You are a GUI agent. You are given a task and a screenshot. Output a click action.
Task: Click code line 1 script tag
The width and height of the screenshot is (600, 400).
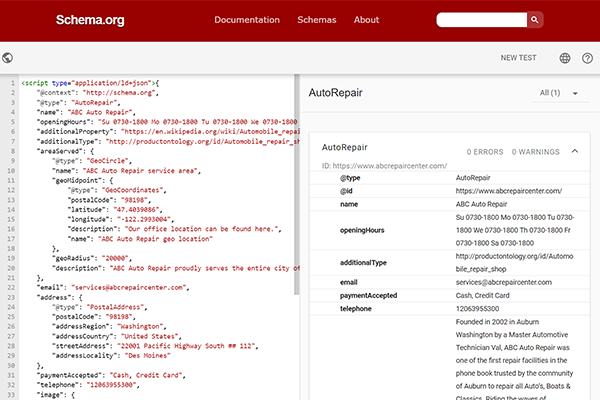pyautogui.click(x=90, y=83)
